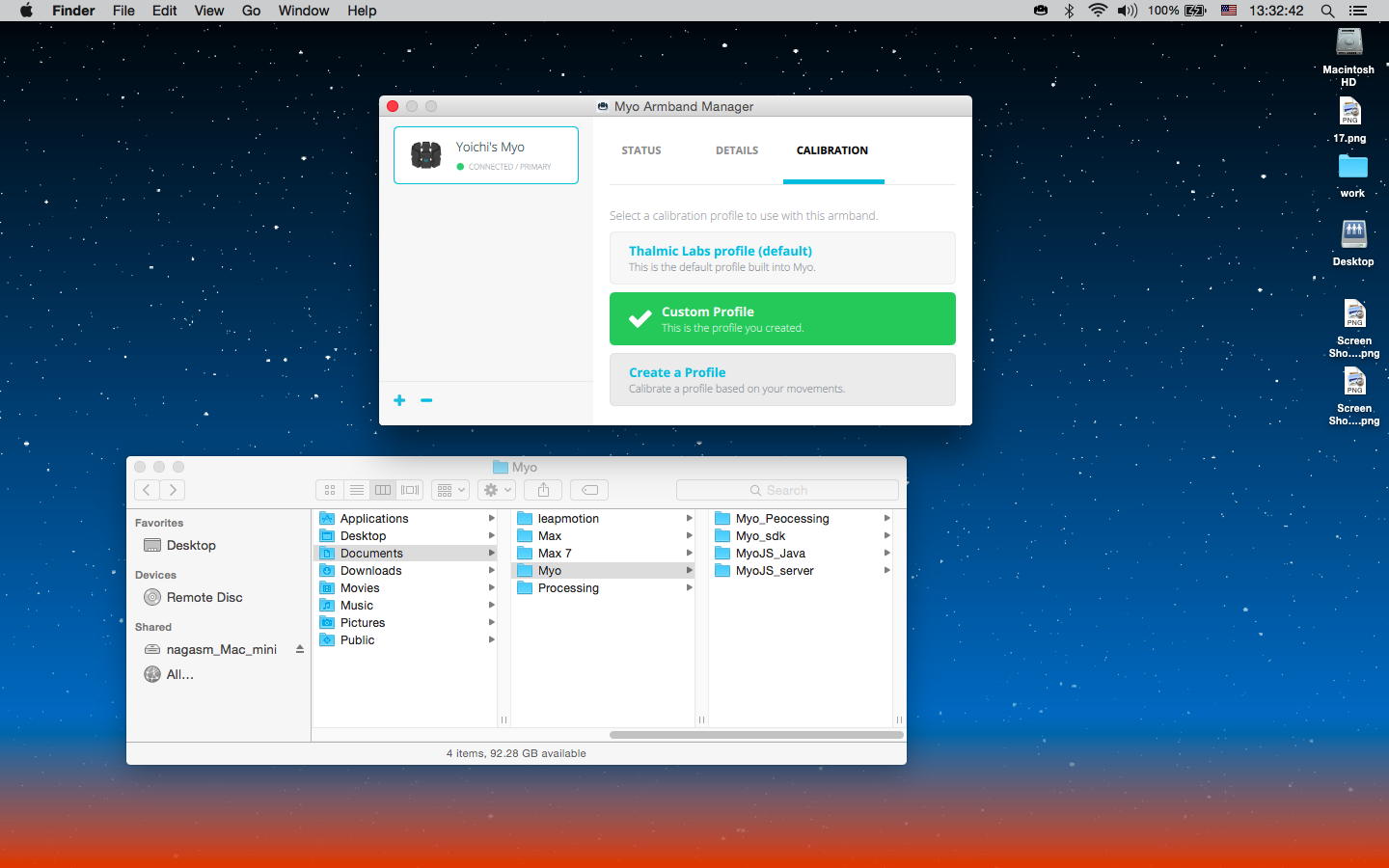Open the Finder arrange-by dropdown
Viewport: 1389px width, 868px height.
[x=450, y=490]
